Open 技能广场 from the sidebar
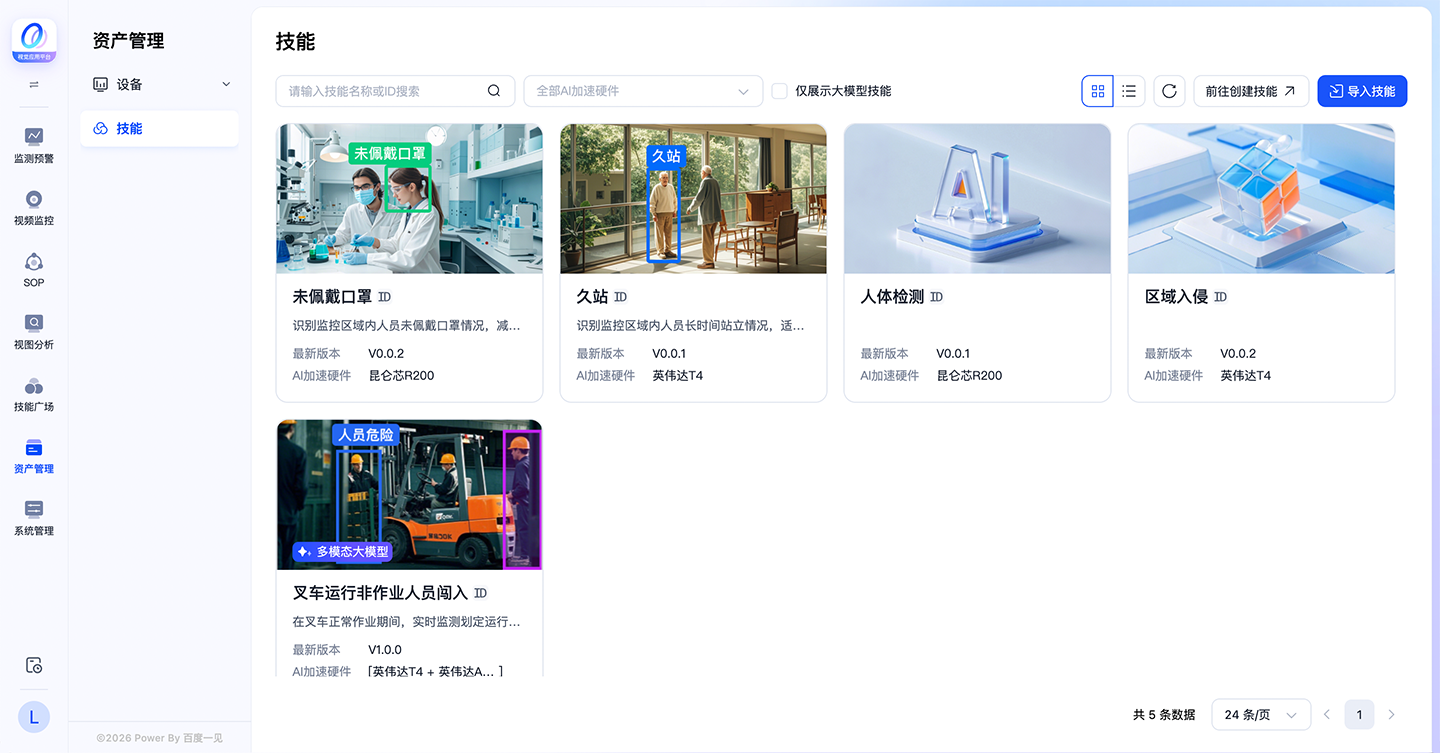 click(34, 393)
